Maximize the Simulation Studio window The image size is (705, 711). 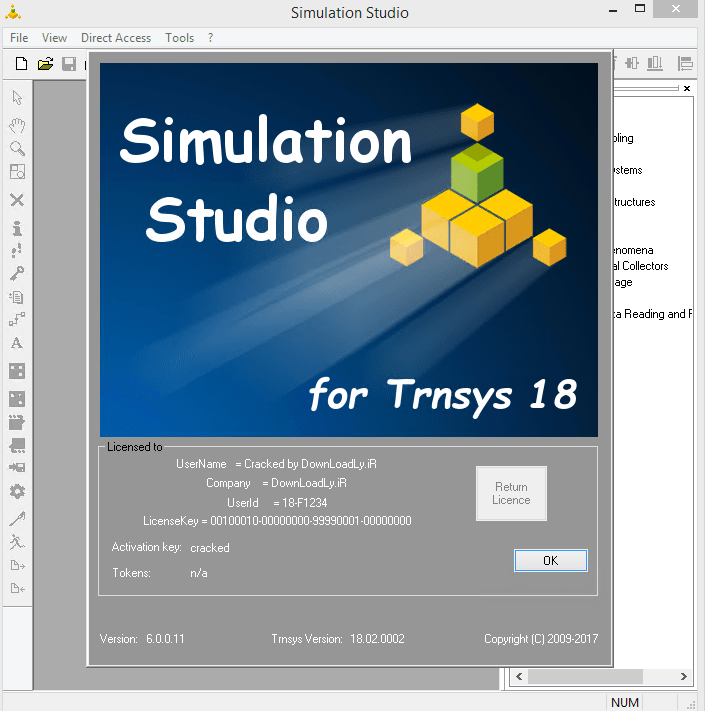(640, 9)
